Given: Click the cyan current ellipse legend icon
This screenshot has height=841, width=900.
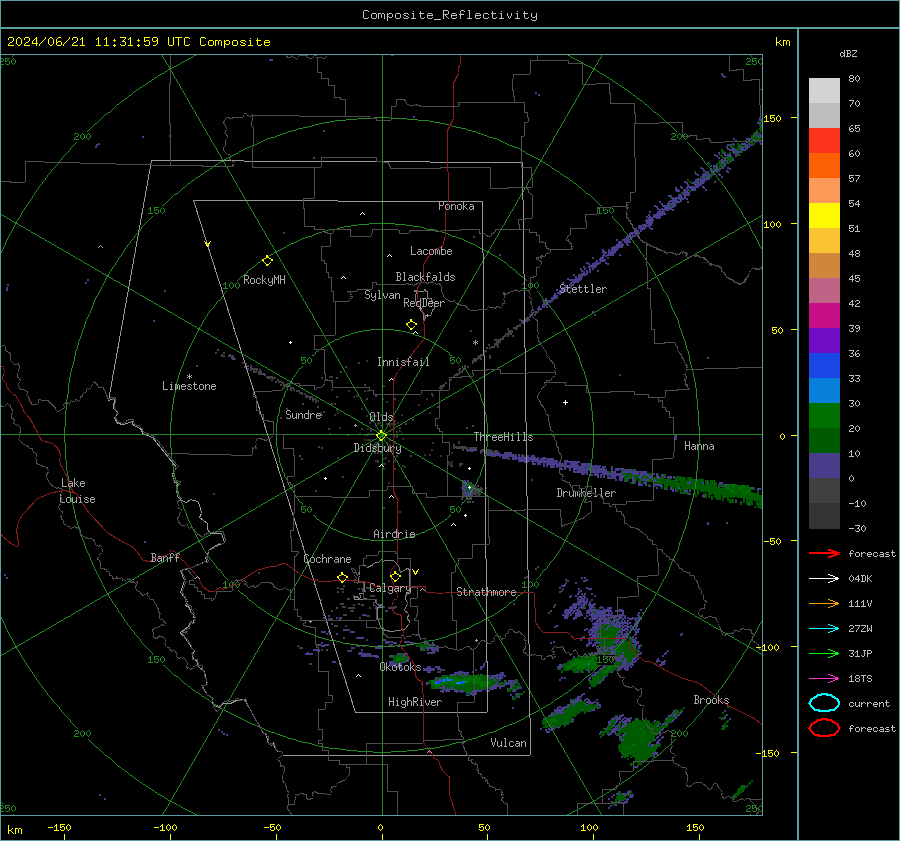Looking at the screenshot, I should tap(824, 703).
